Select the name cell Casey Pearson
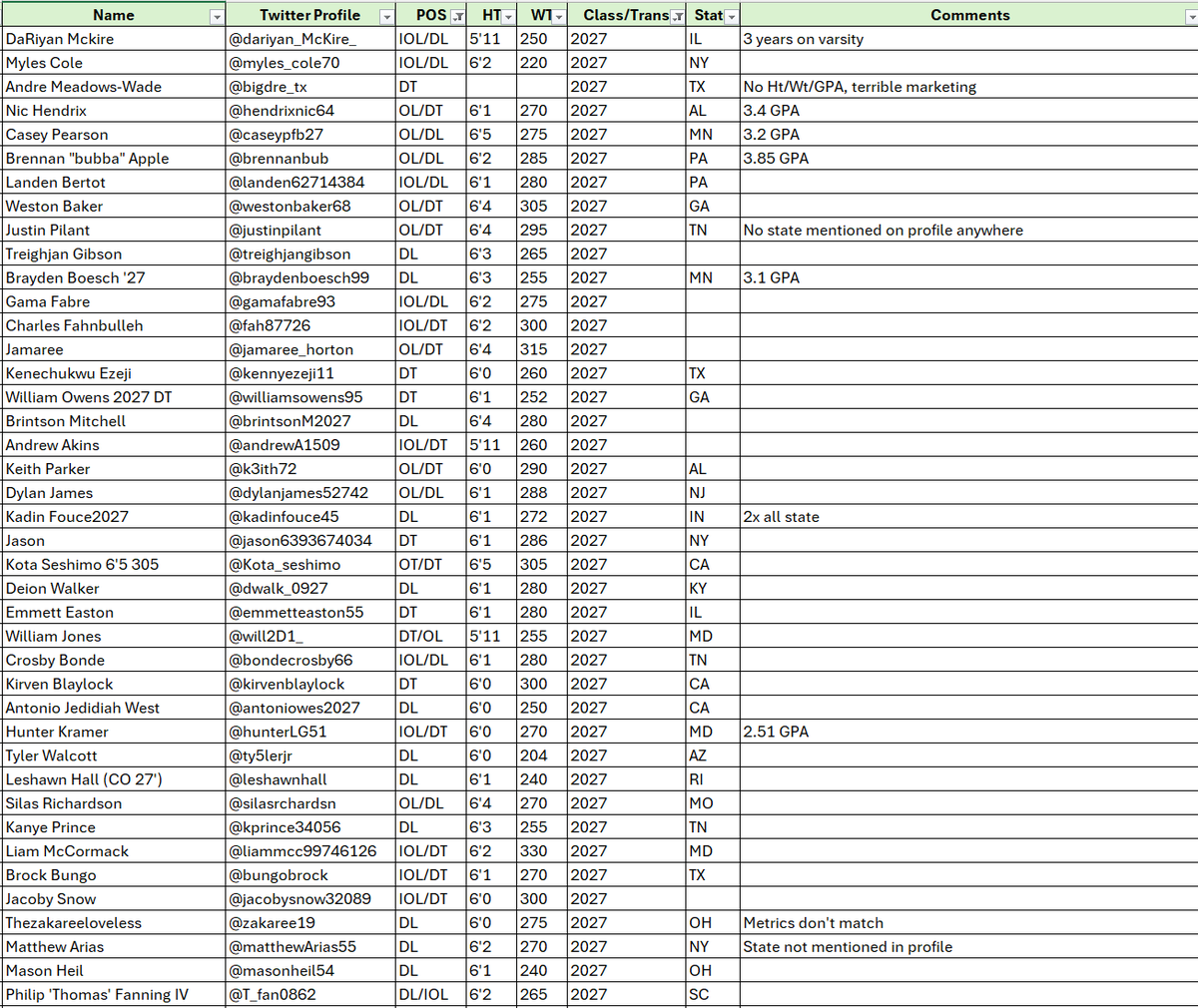 (114, 135)
